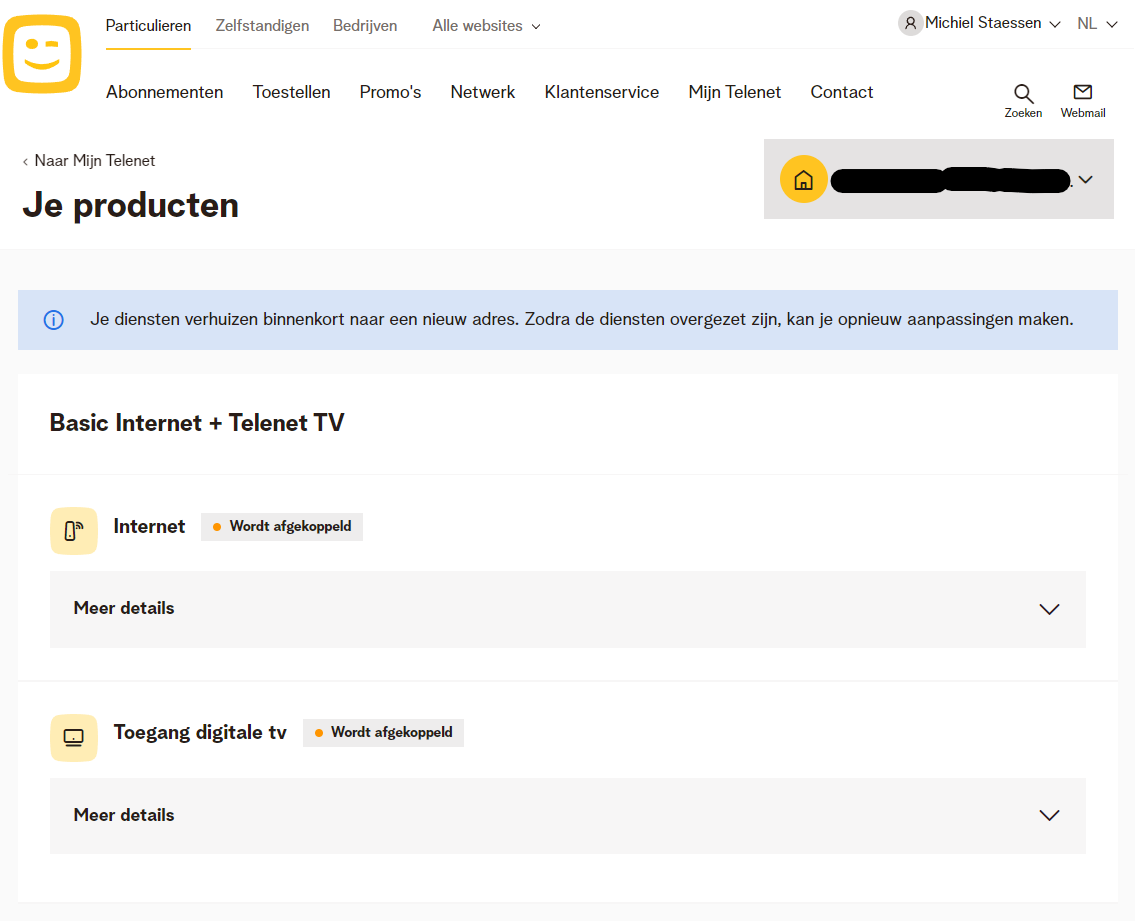
Task: Open the Toestellen menu
Action: coord(291,92)
